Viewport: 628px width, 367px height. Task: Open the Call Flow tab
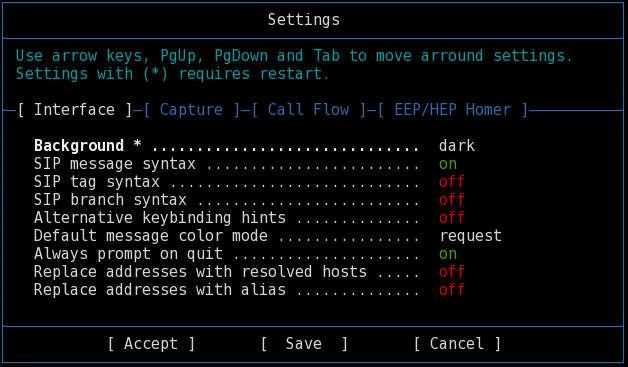pyautogui.click(x=308, y=110)
